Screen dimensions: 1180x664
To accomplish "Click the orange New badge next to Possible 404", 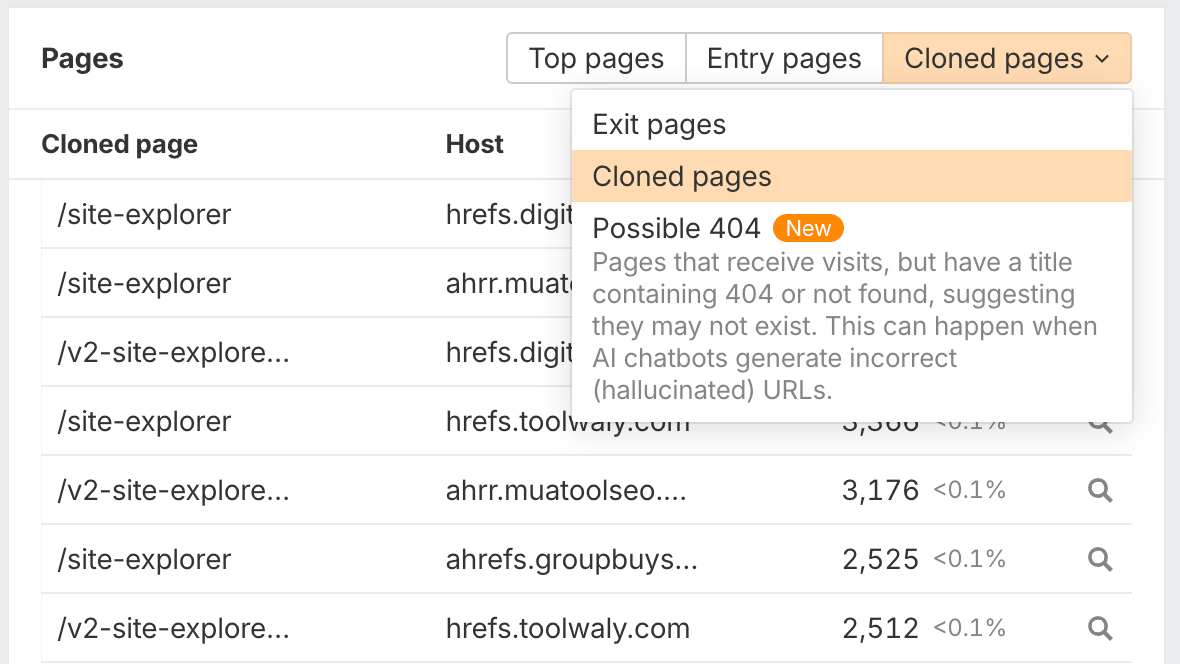I will [x=808, y=228].
